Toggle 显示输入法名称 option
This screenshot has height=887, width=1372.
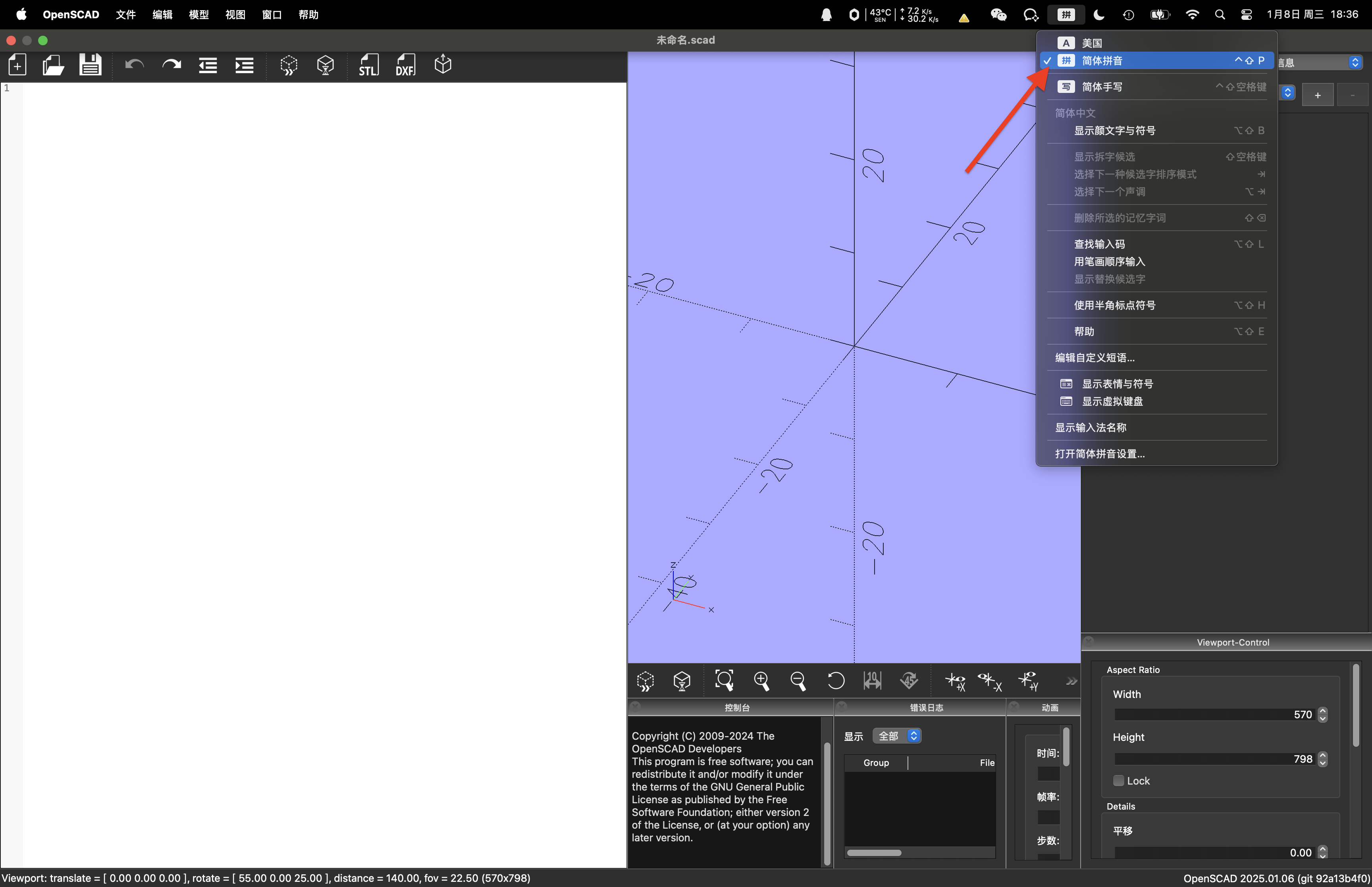(x=1157, y=427)
